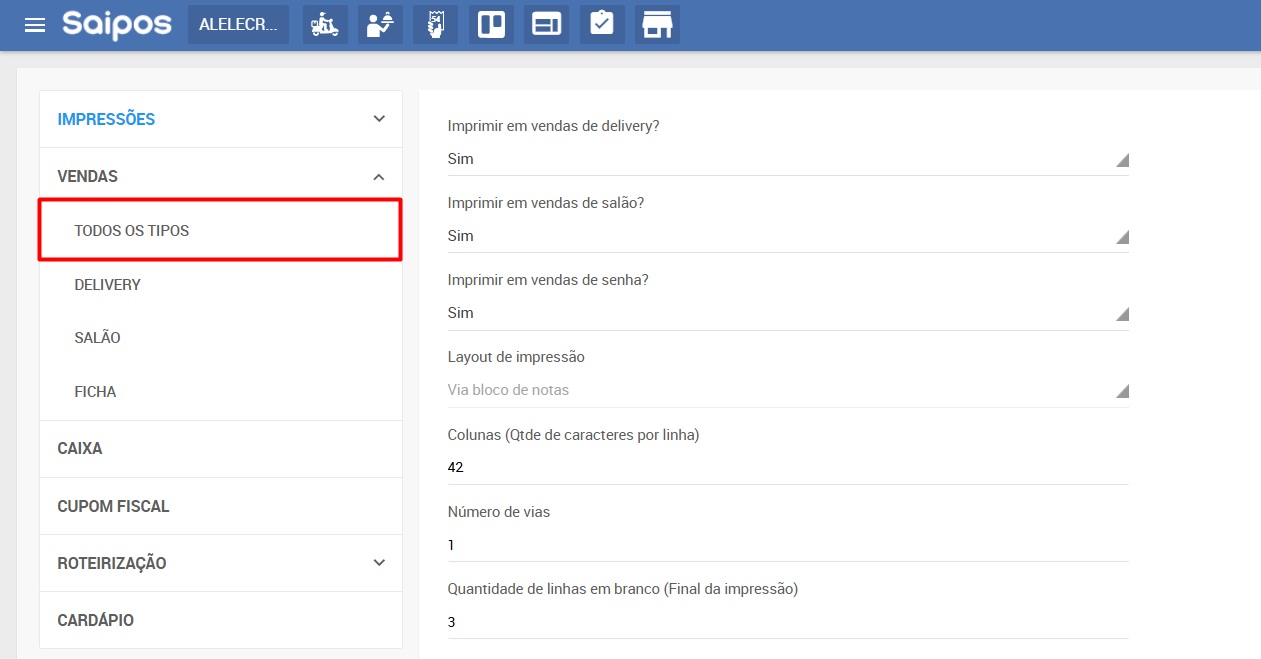Click the Saipos logo
1261x659 pixels.
click(117, 25)
